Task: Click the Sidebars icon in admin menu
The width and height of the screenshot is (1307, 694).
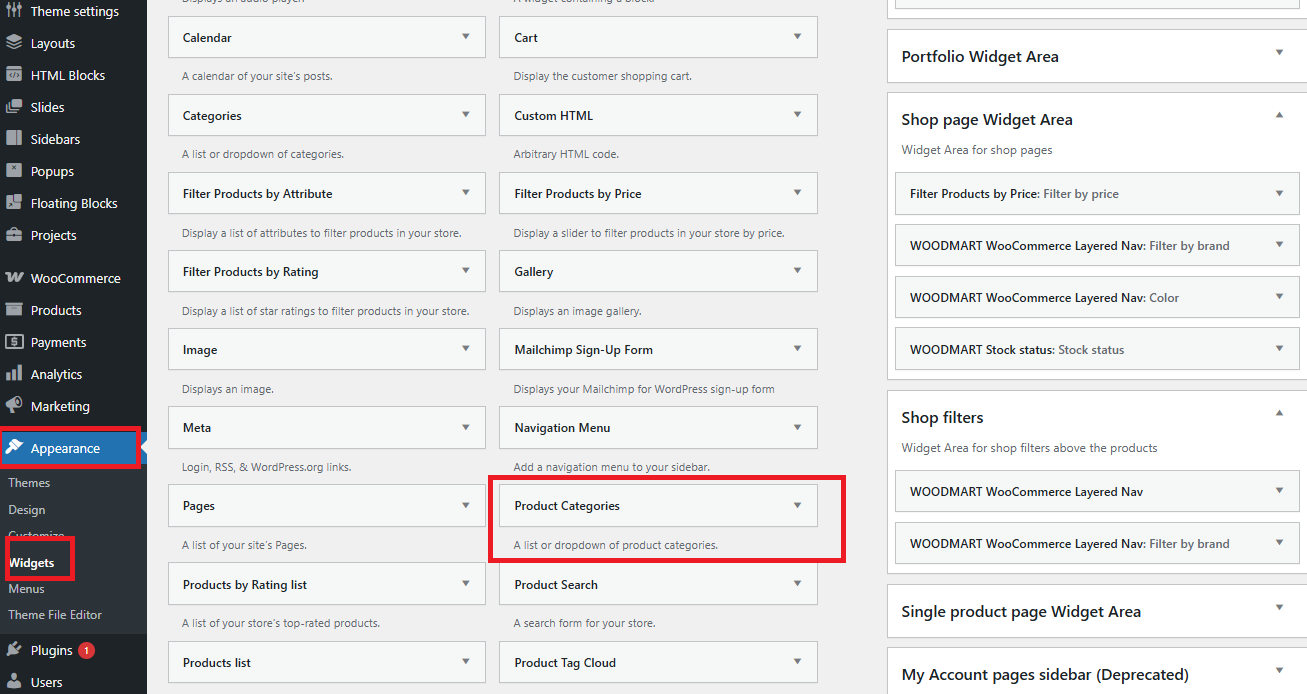Action: coord(14,139)
